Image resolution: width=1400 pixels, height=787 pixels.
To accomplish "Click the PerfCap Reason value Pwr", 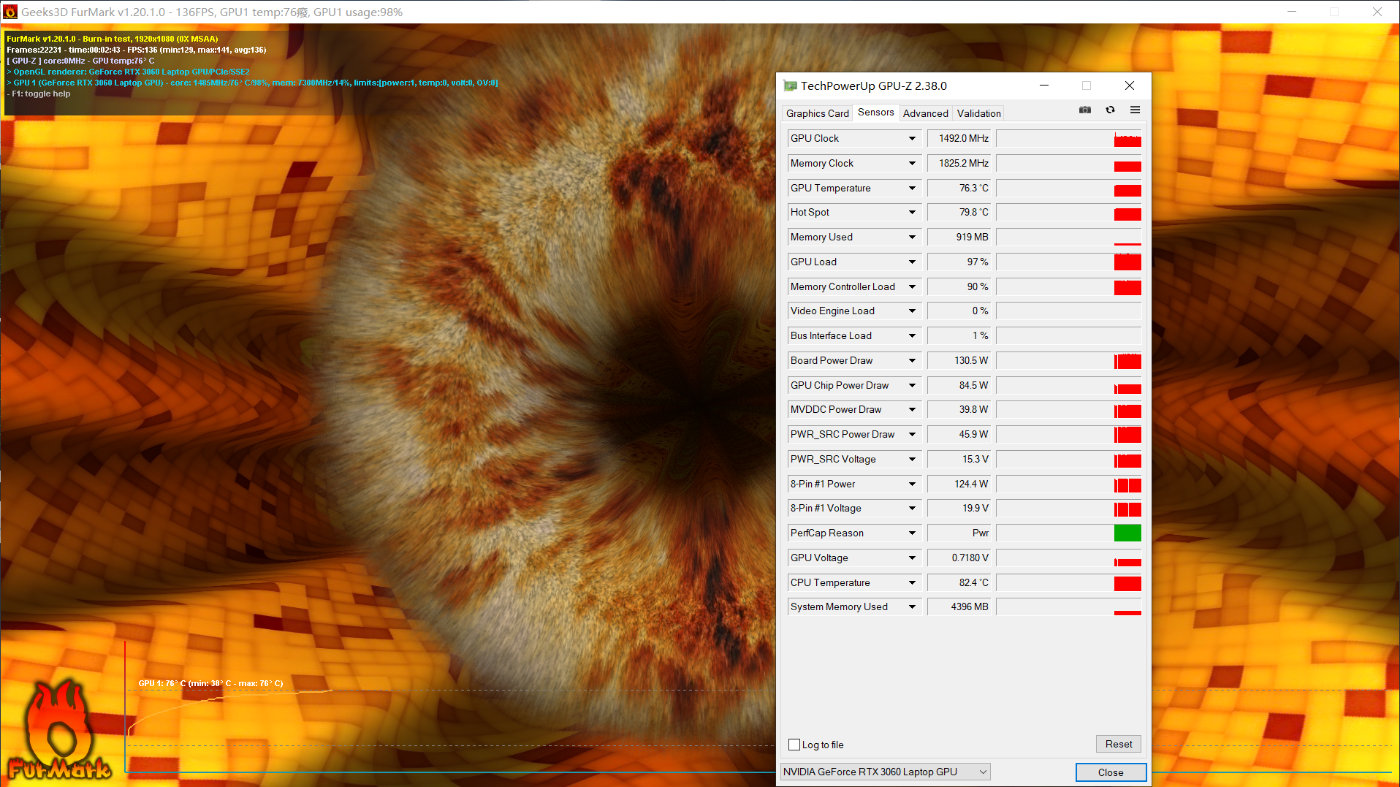I will (x=959, y=533).
